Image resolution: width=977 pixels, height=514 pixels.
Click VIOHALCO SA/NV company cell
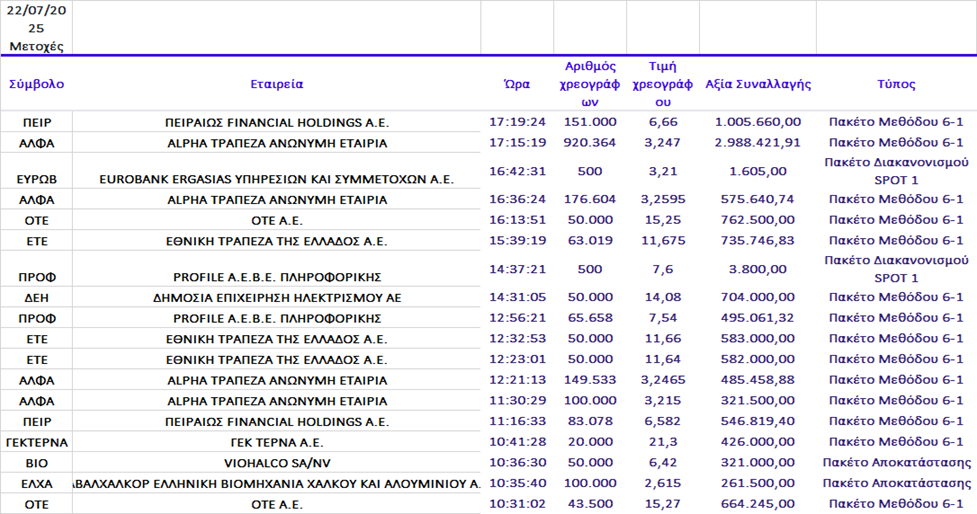point(277,464)
